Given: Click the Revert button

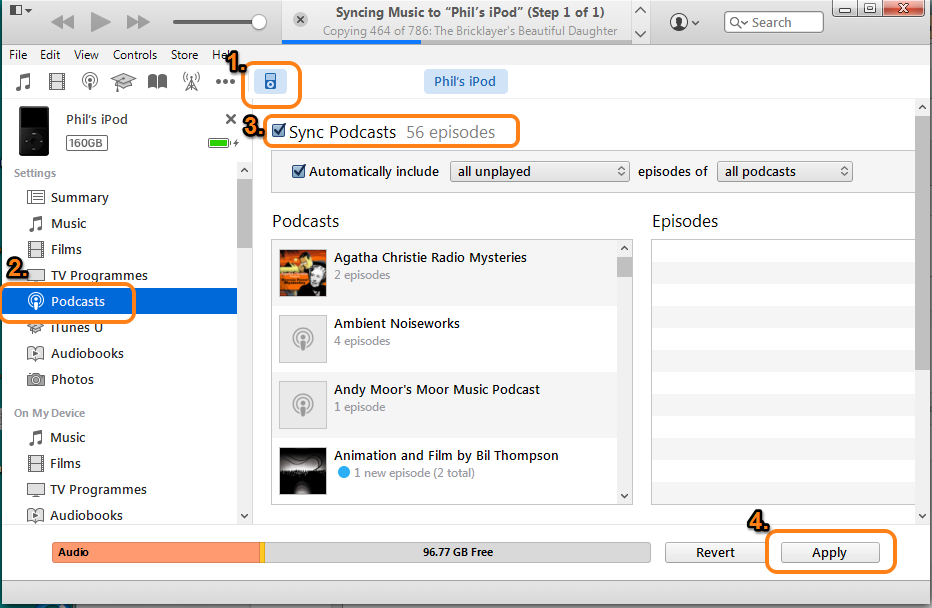Looking at the screenshot, I should pyautogui.click(x=715, y=552).
